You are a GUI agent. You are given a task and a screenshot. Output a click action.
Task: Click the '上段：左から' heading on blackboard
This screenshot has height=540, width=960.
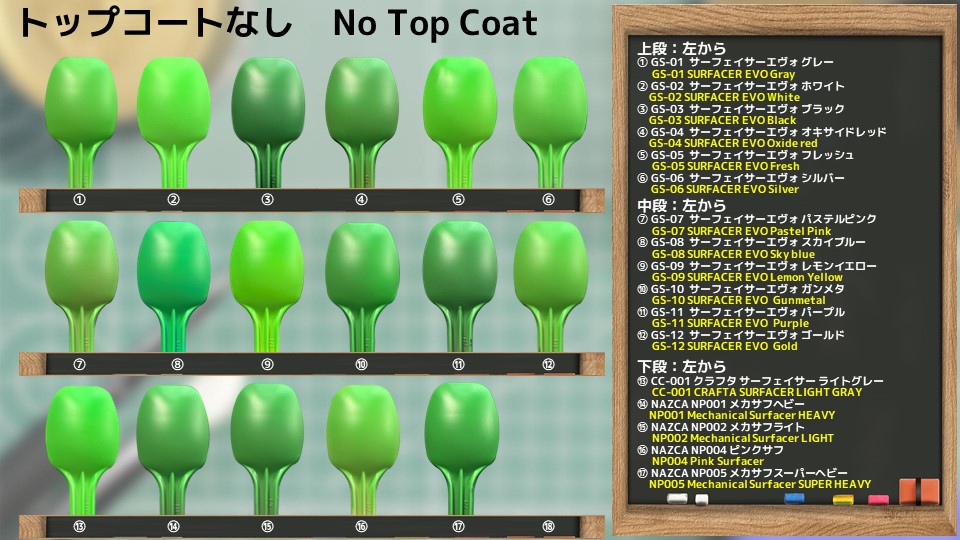[x=681, y=48]
